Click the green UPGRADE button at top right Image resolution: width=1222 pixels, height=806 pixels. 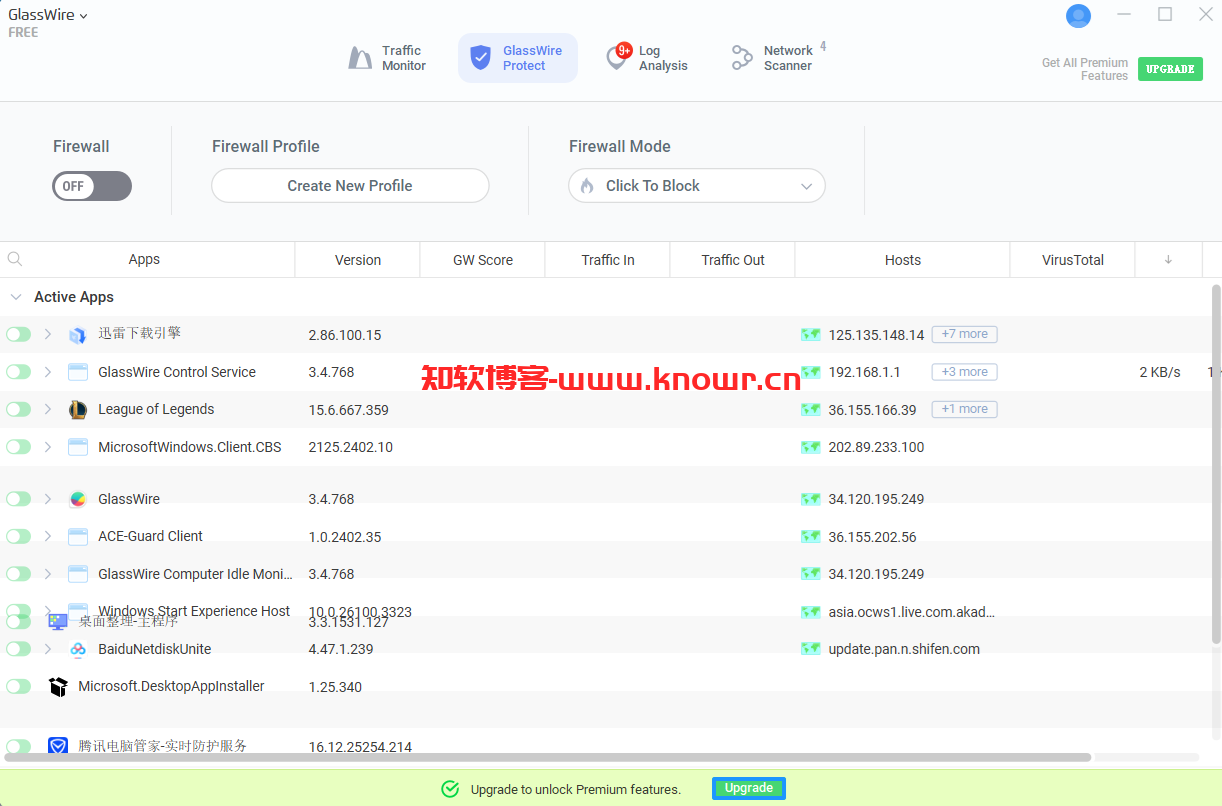click(1170, 69)
